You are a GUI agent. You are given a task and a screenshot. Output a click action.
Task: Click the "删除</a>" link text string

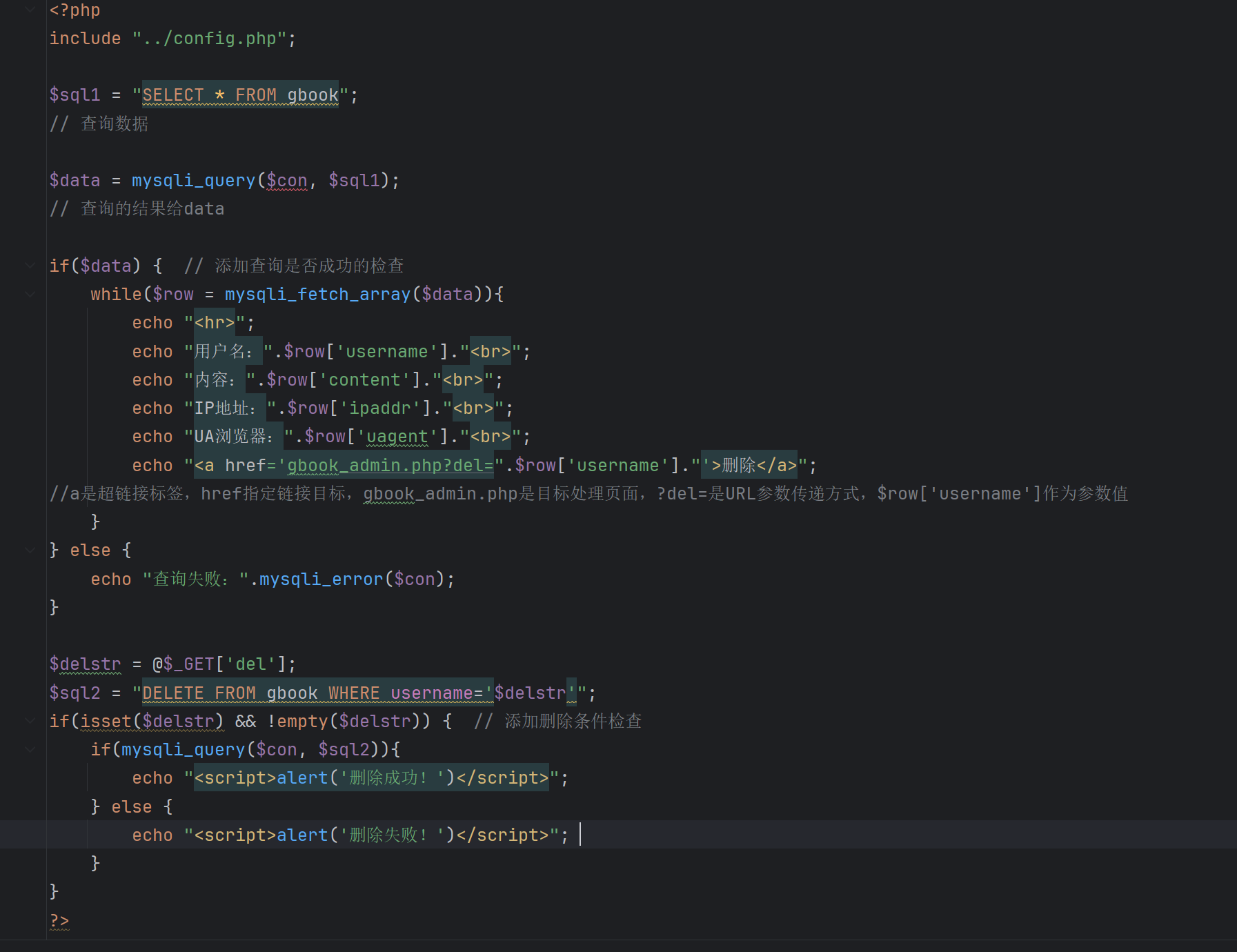pos(760,466)
